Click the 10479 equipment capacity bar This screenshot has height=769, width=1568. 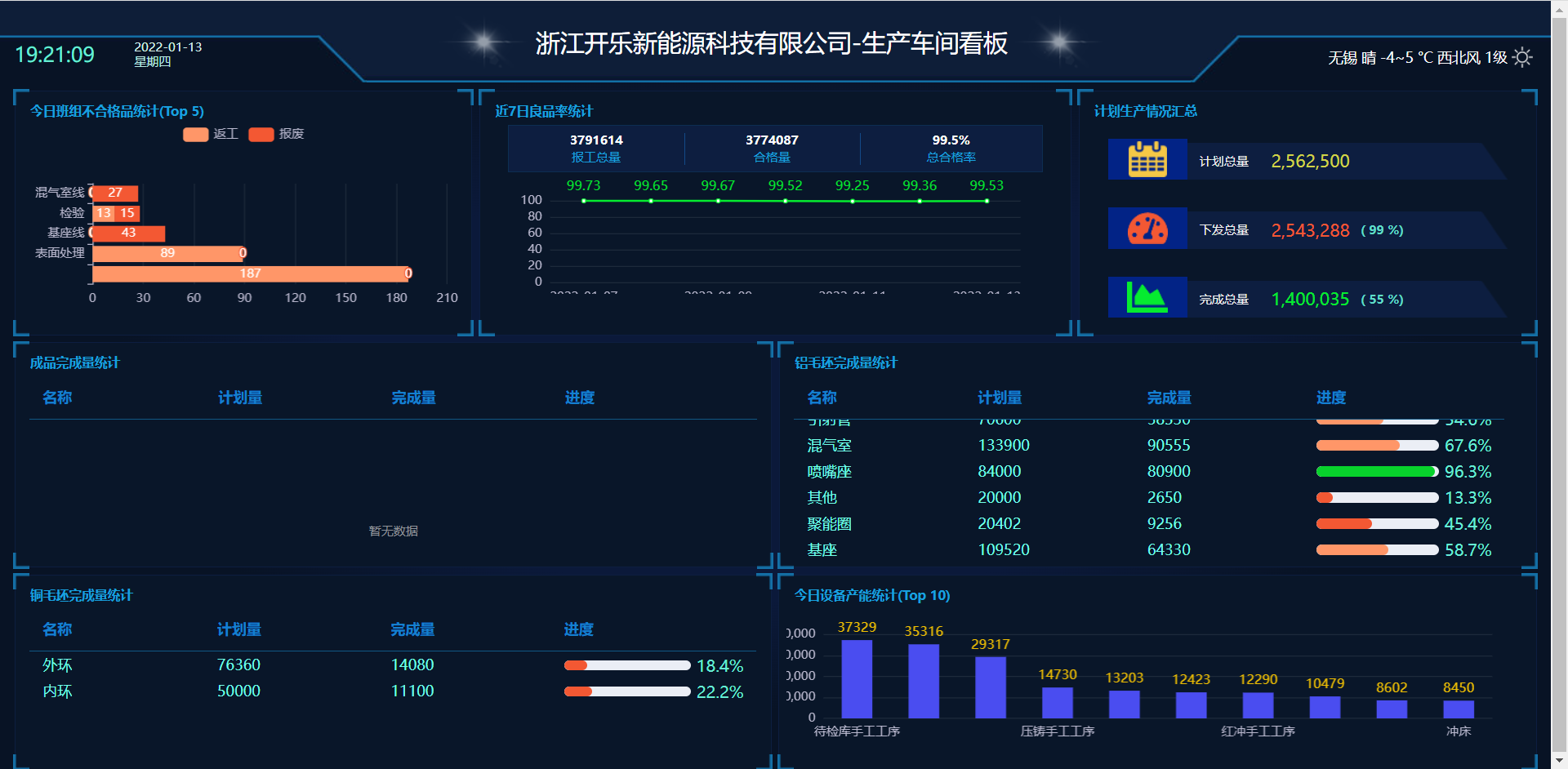pyautogui.click(x=1325, y=707)
